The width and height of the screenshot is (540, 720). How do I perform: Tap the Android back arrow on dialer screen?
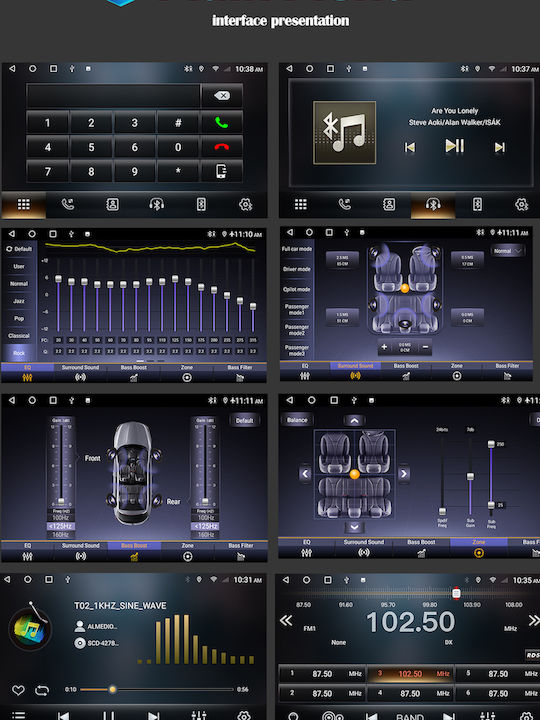(12, 68)
